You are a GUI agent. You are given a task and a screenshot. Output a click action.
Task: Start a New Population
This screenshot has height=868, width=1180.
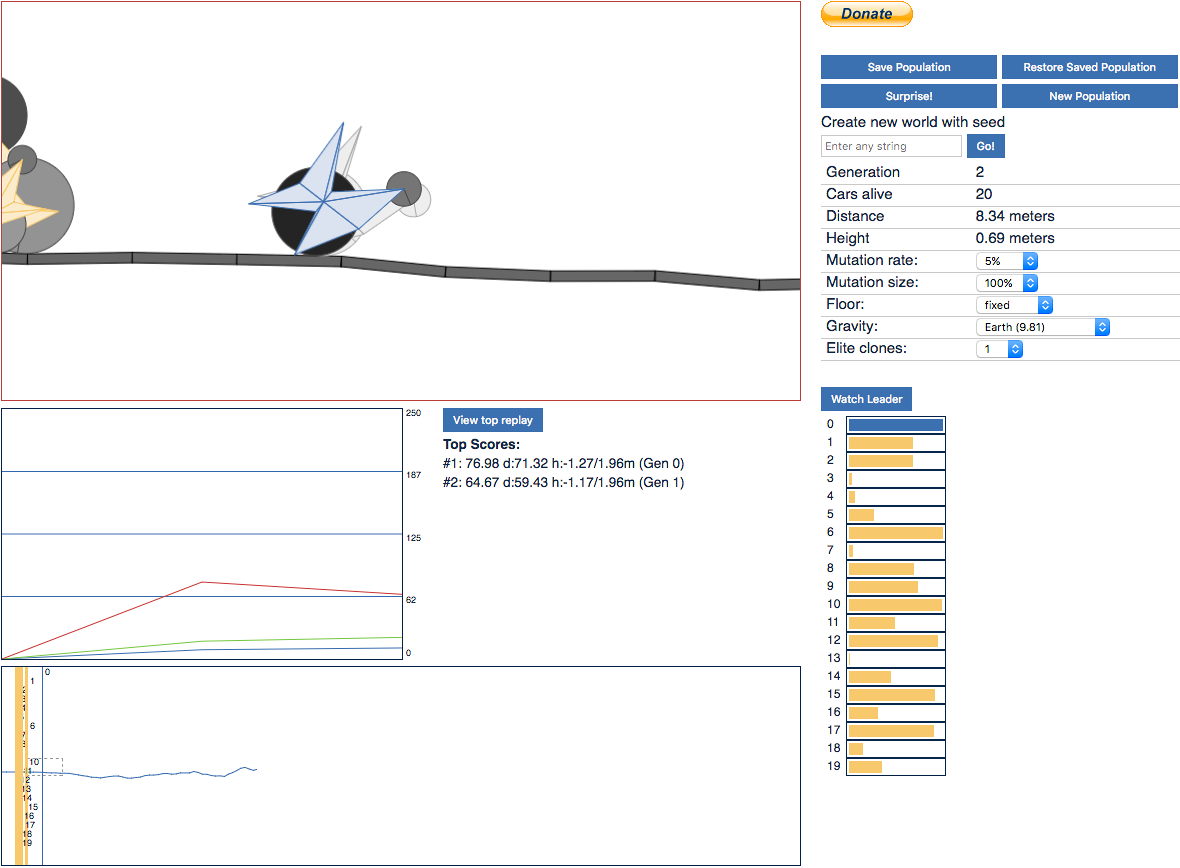[1089, 96]
